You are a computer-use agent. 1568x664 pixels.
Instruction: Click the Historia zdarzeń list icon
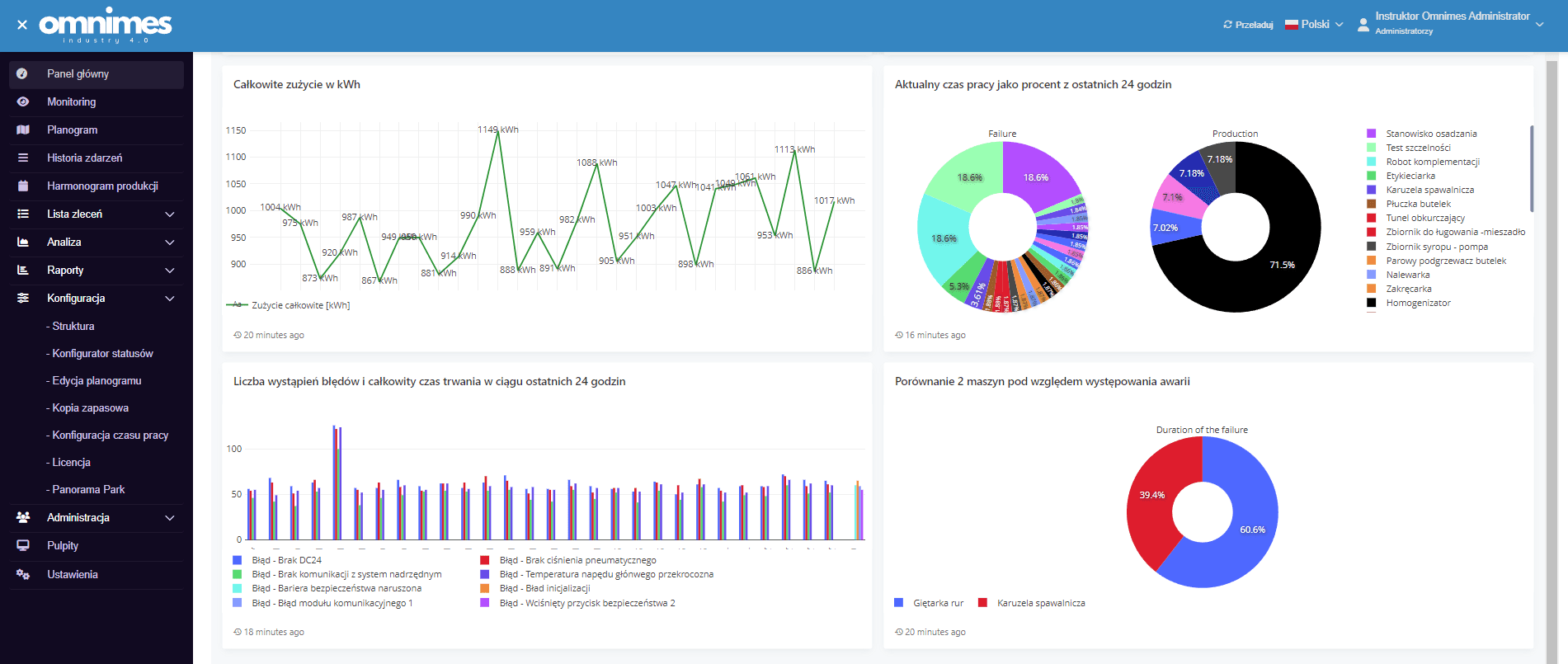(22, 158)
